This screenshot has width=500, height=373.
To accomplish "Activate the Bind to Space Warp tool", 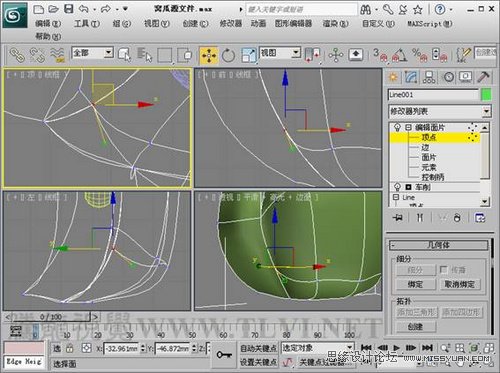I will click(x=57, y=55).
